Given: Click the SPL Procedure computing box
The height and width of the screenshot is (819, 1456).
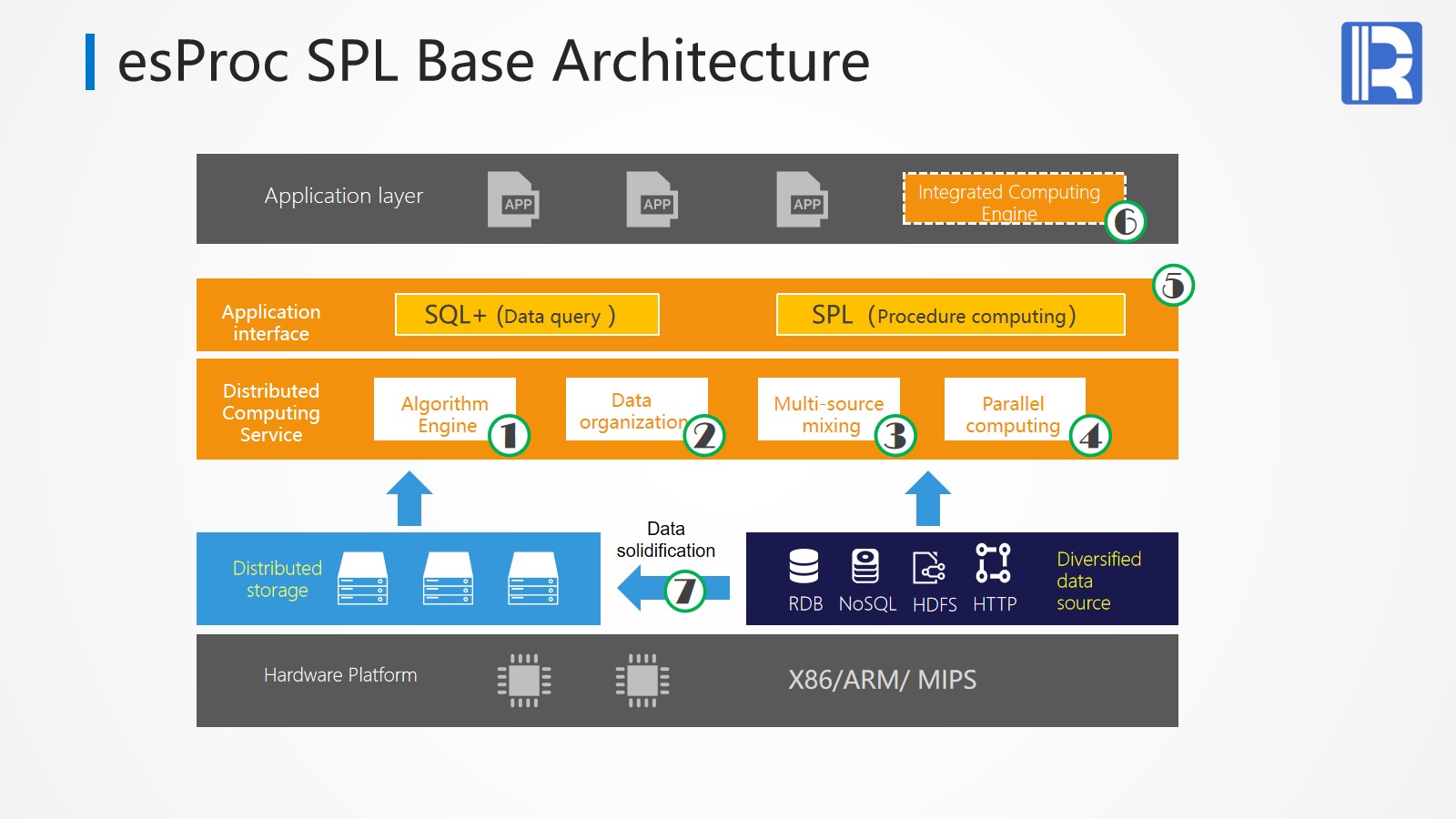Looking at the screenshot, I should coord(950,315).
